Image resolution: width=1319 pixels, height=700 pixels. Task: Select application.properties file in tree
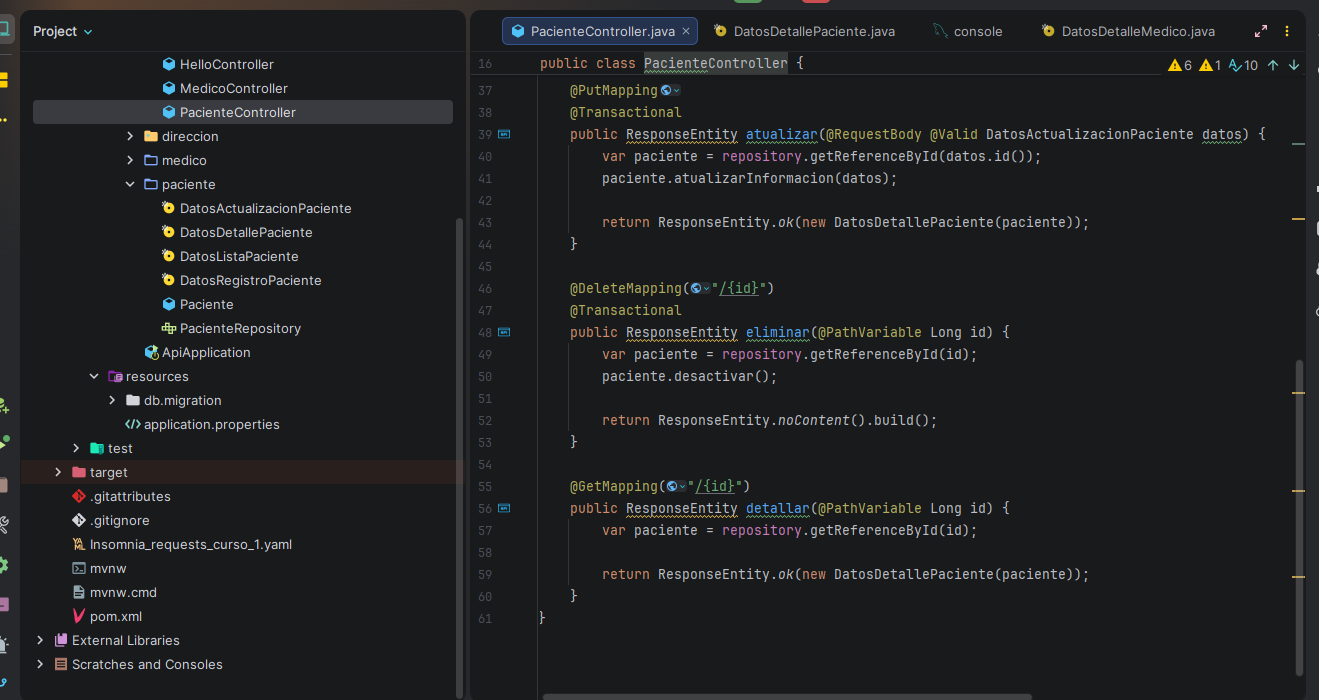pos(211,424)
